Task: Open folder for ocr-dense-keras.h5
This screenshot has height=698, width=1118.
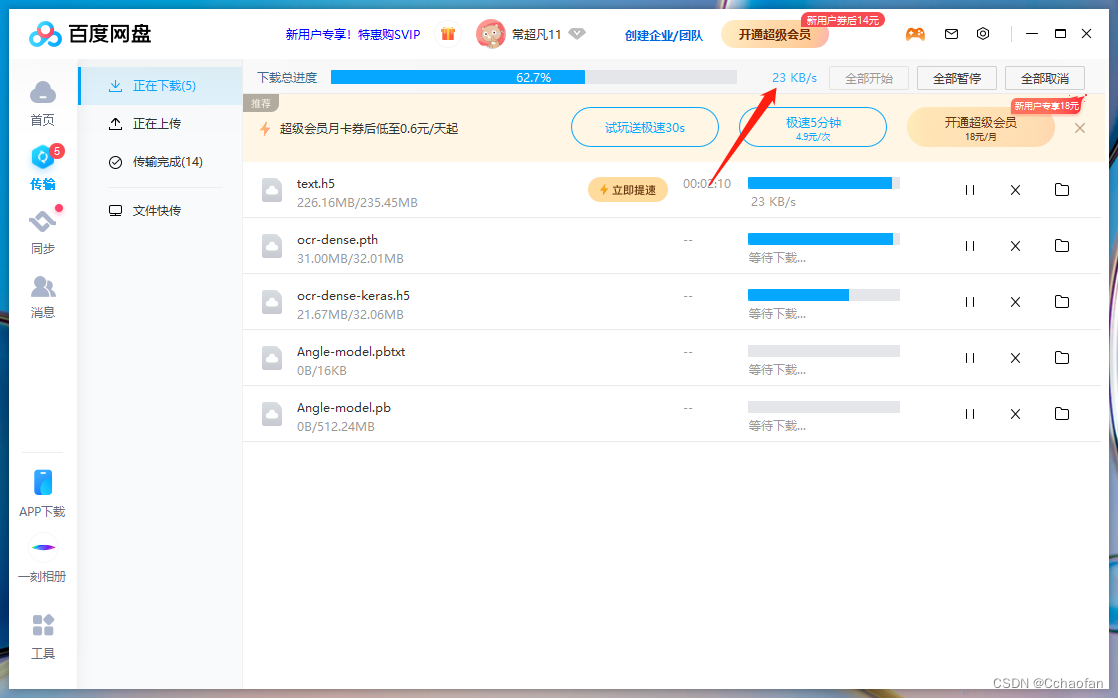Action: click(1062, 302)
